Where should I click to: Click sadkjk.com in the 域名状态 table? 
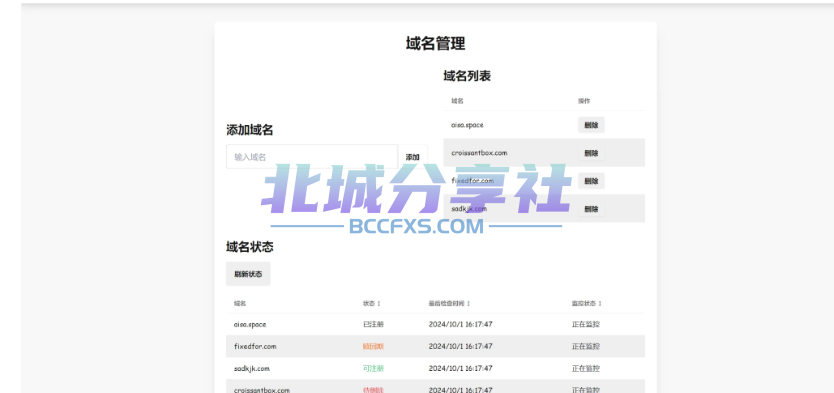[252, 369]
